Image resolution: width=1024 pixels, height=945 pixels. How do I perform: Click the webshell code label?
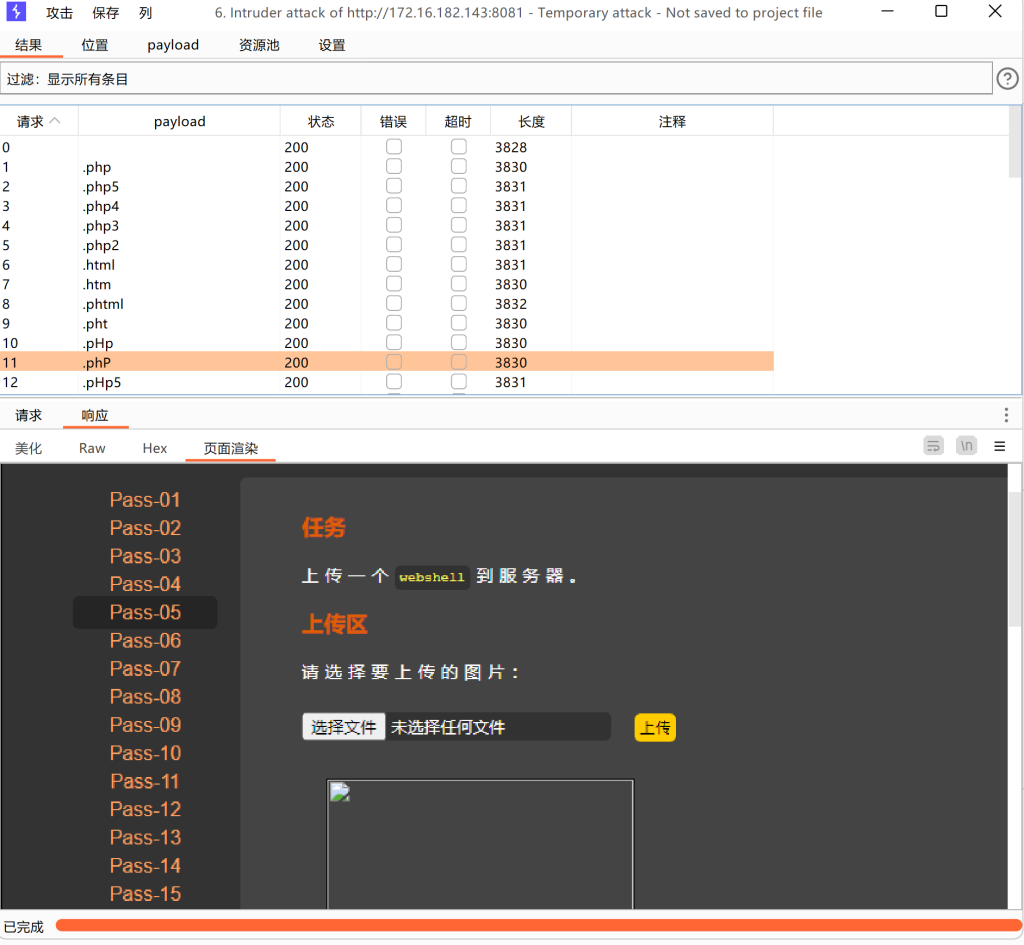[432, 577]
